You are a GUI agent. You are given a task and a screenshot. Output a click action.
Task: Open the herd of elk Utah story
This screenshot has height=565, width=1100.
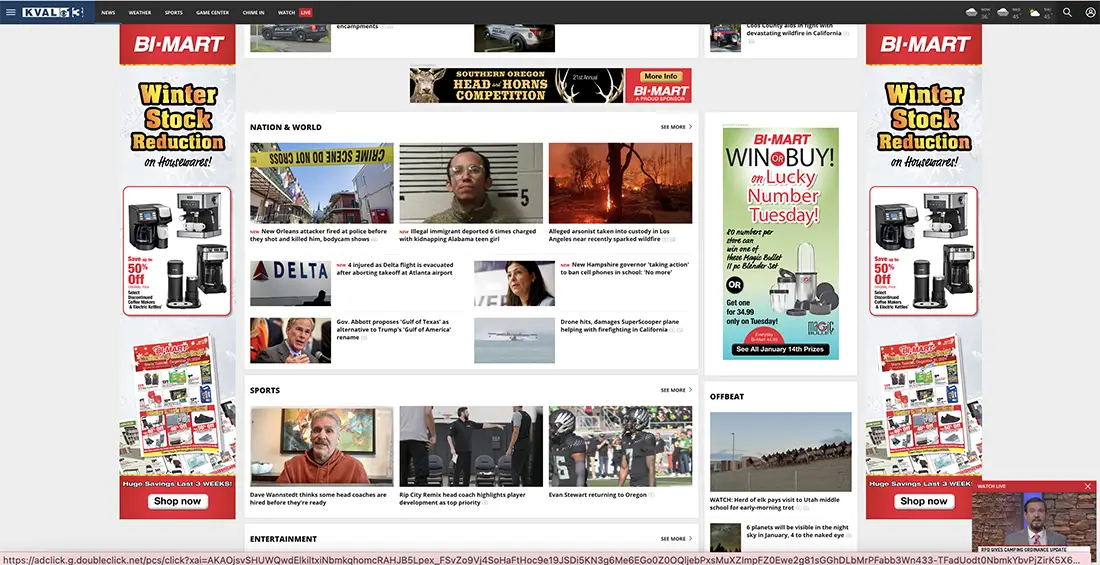coord(774,504)
